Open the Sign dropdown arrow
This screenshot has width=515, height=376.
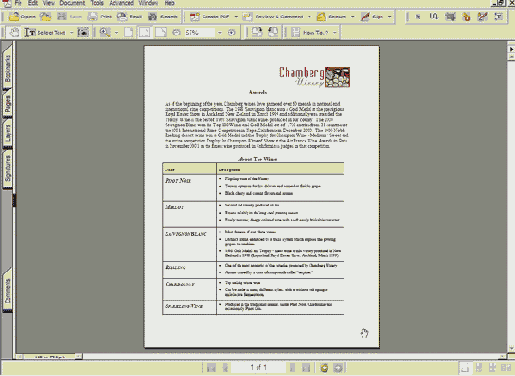point(389,16)
